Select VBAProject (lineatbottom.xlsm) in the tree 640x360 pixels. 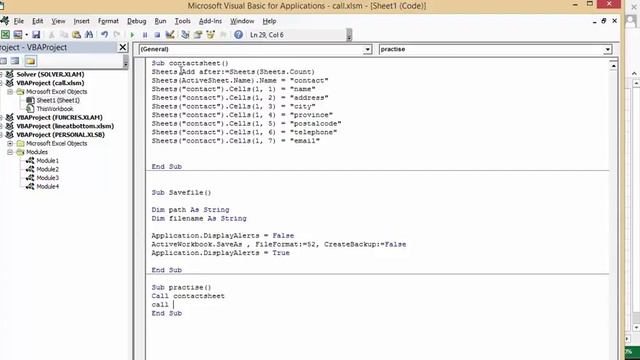tap(65, 126)
